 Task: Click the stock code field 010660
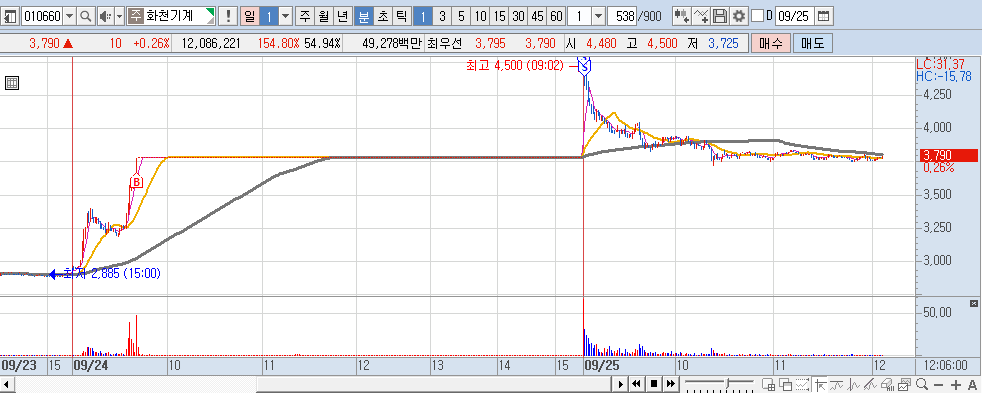[x=42, y=16]
